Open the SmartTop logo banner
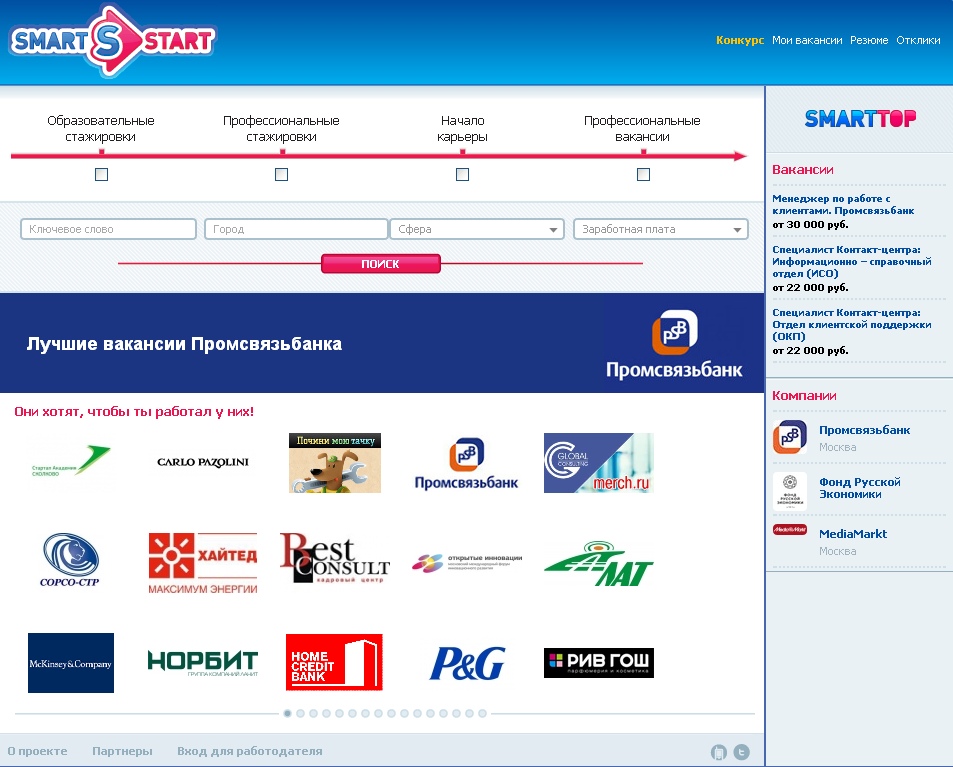 click(x=860, y=119)
